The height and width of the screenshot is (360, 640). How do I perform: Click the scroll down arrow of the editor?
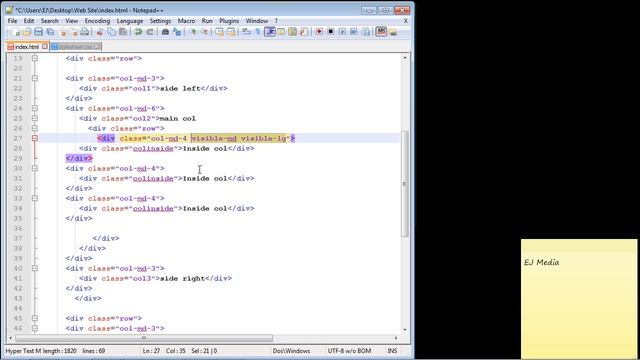404,329
